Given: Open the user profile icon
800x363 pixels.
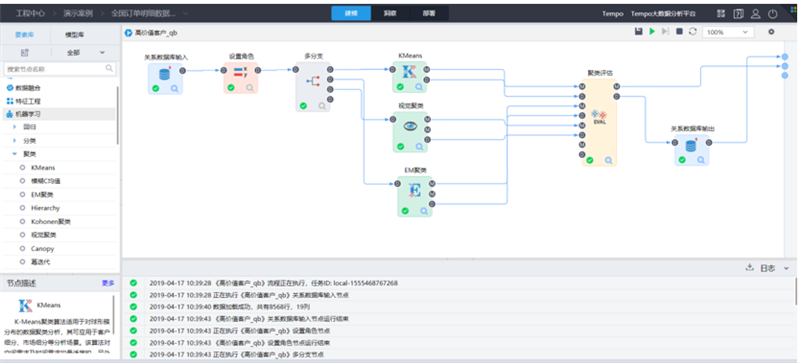Looking at the screenshot, I should point(756,14).
